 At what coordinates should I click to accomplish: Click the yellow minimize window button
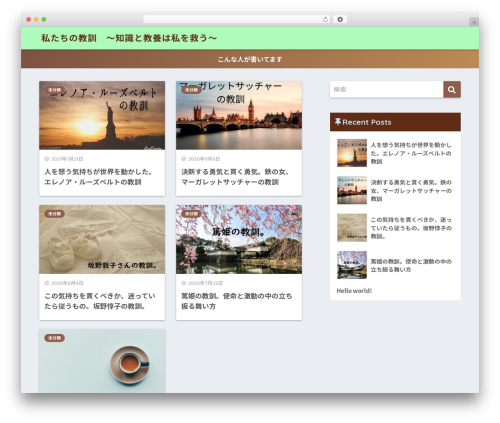[36, 19]
